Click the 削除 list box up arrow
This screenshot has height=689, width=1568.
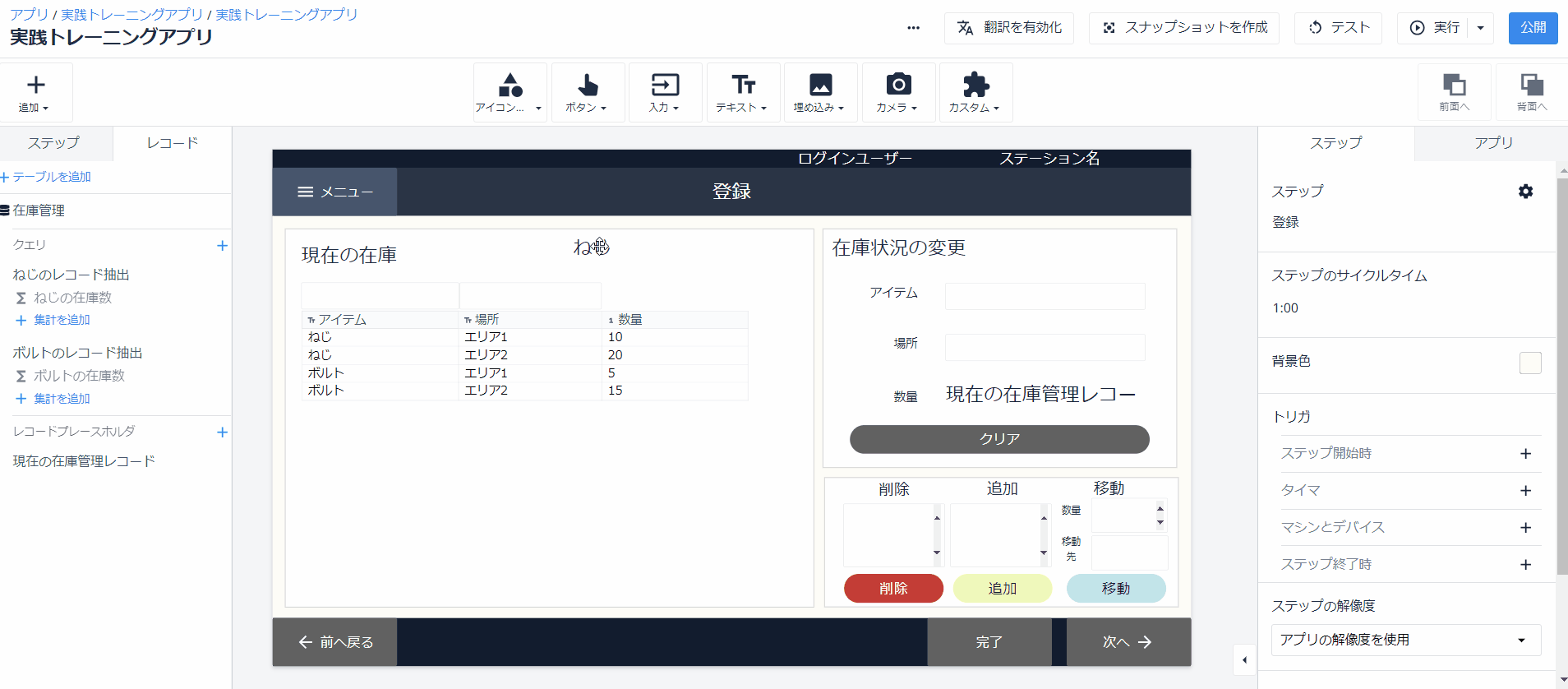tap(937, 517)
